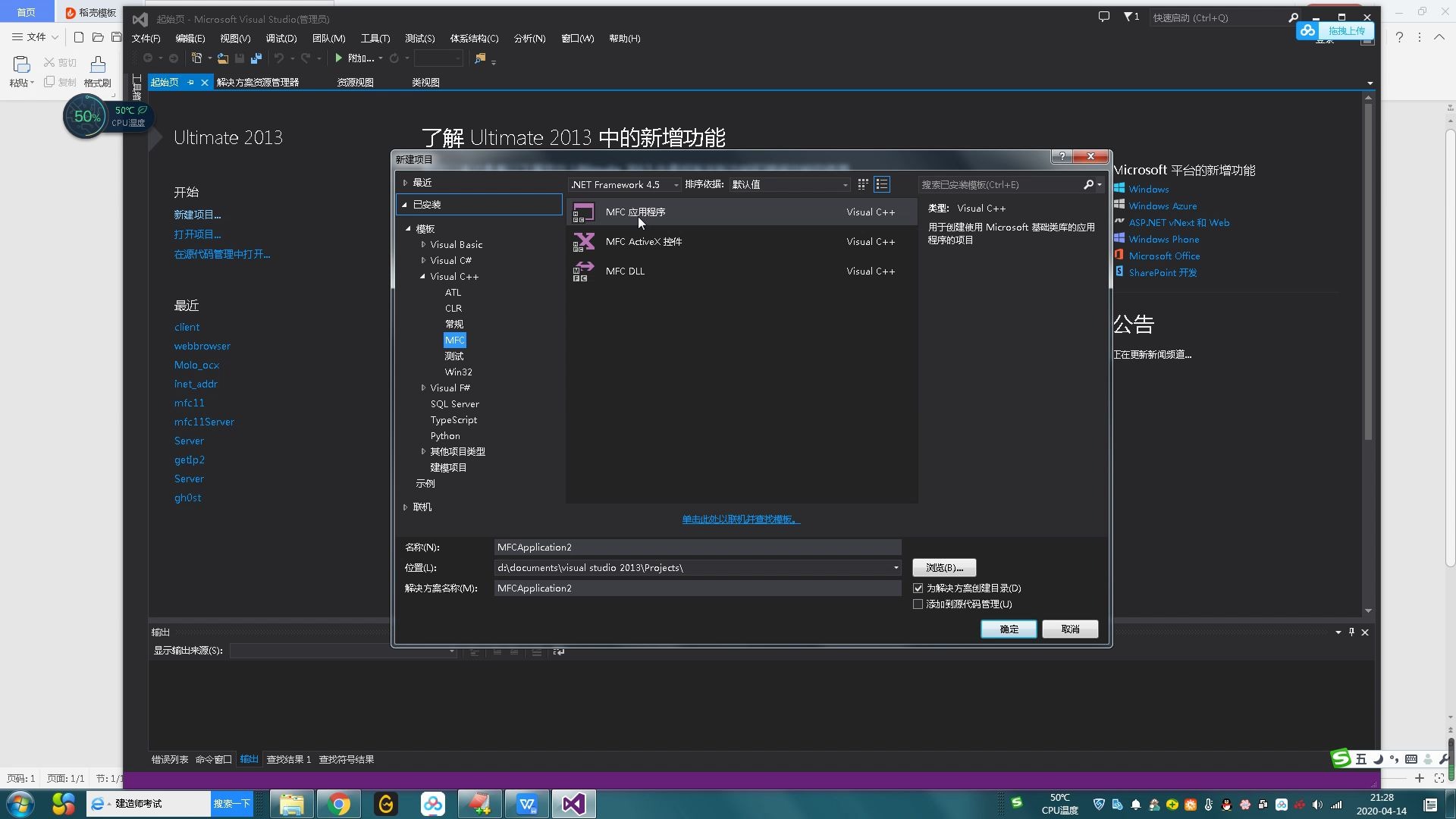Screen dimensions: 1456x819
Task: Switch templates to medium list view
Action: pyautogui.click(x=882, y=184)
